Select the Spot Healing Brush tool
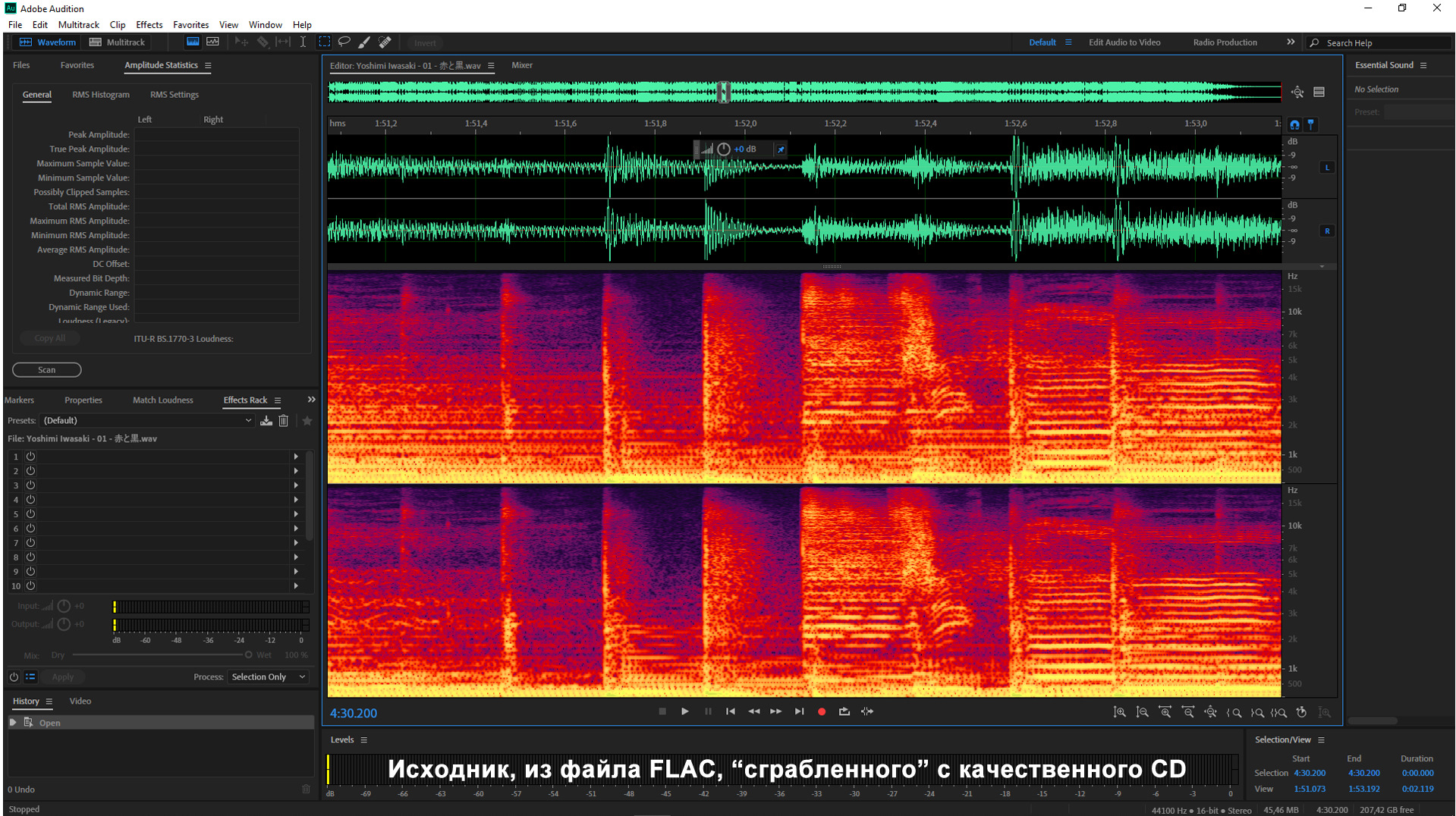 [x=385, y=42]
